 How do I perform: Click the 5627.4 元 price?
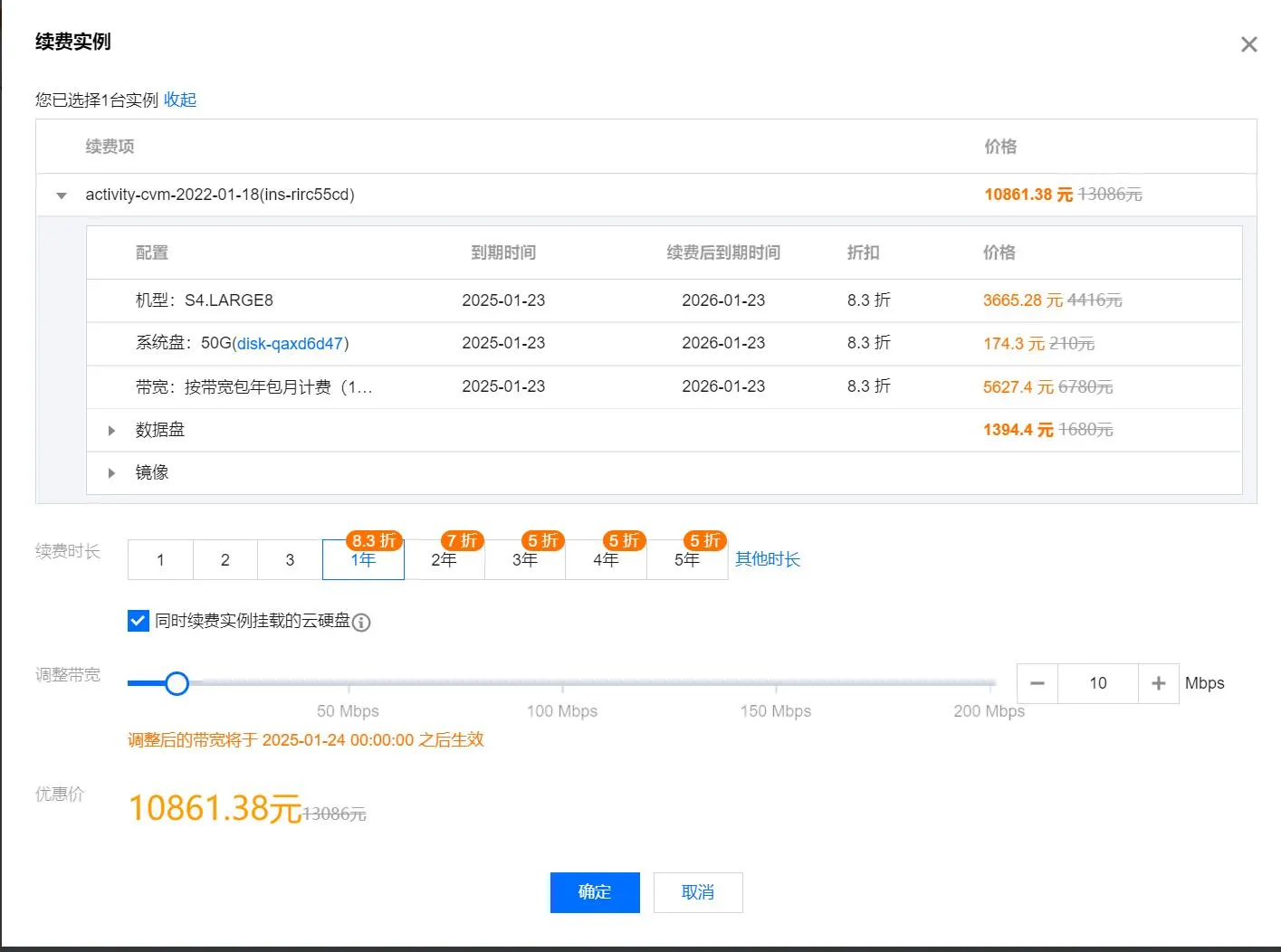1018,387
